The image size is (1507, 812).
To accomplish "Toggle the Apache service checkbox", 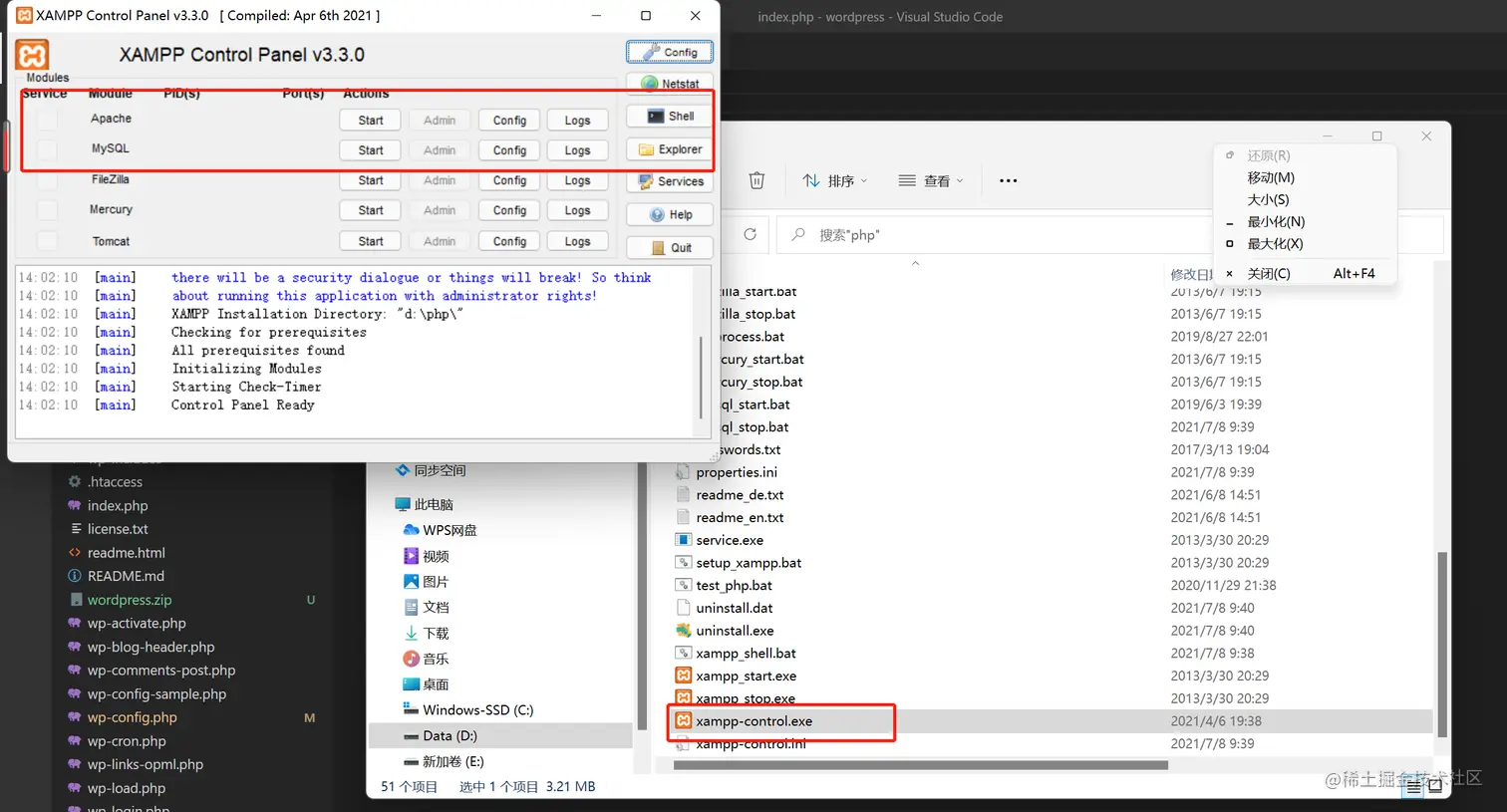I will (47, 120).
